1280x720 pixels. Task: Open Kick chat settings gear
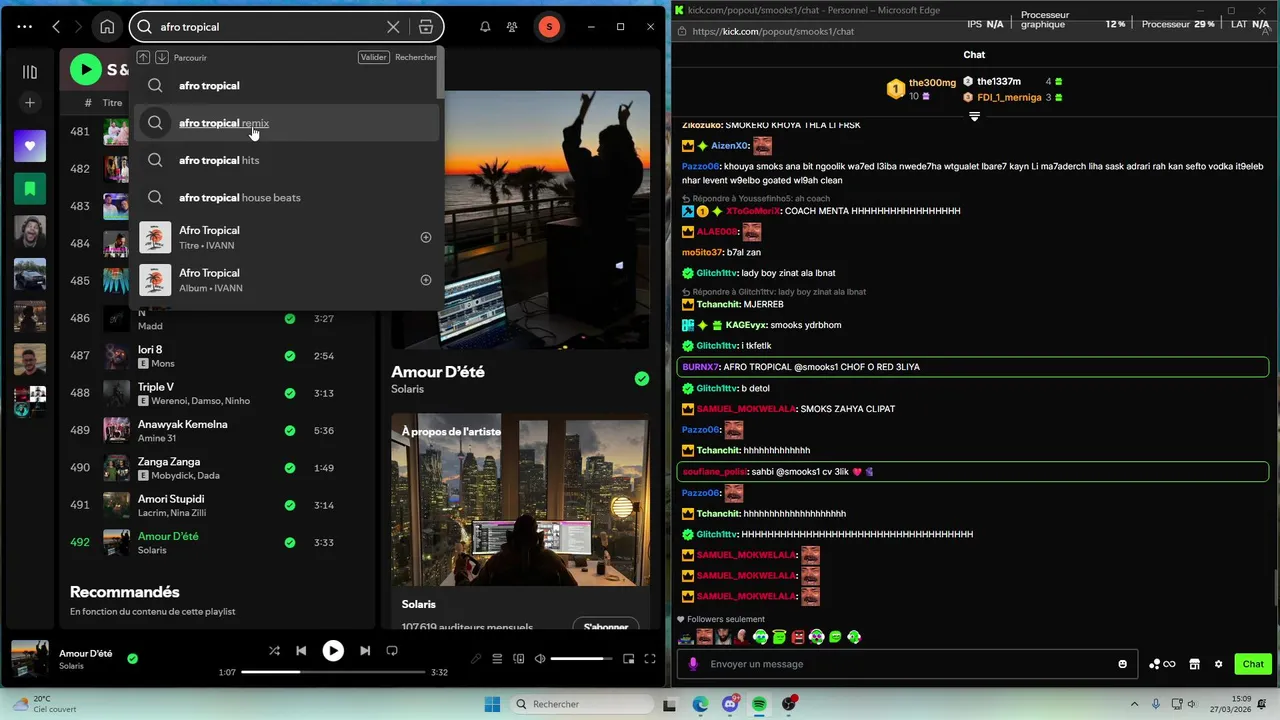[1218, 664]
